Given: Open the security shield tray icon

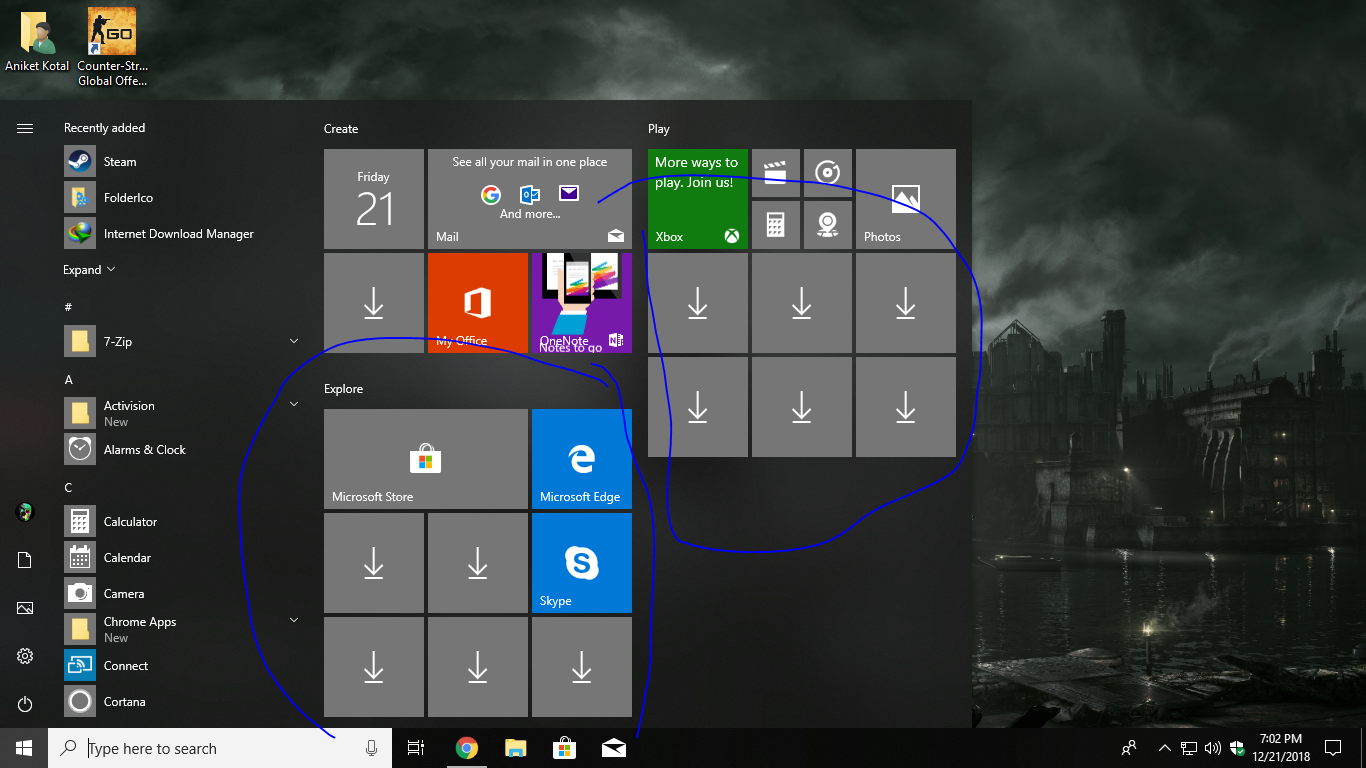Looking at the screenshot, I should (x=1237, y=748).
